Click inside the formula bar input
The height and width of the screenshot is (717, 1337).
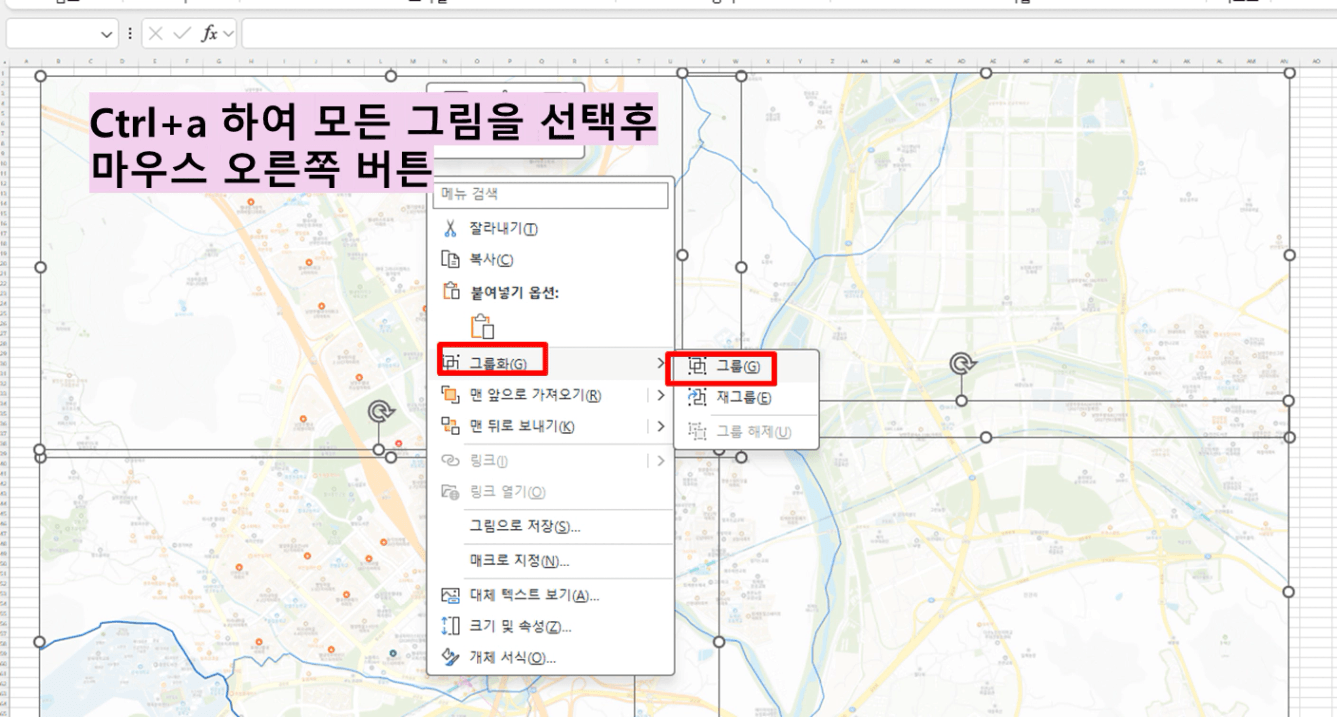(x=780, y=34)
